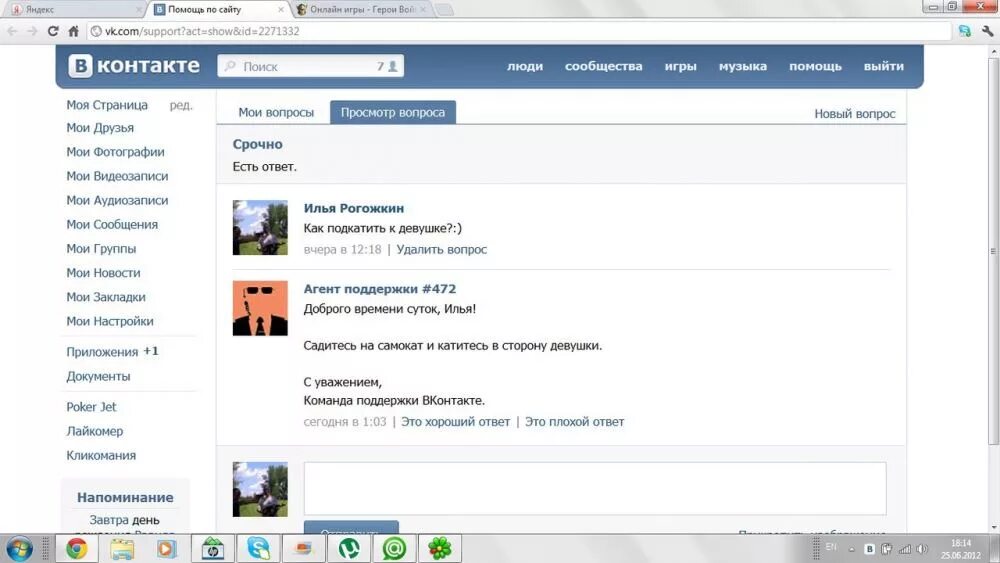Open Mail.ru Agent on the taskbar
This screenshot has height=563, width=1000.
click(394, 548)
